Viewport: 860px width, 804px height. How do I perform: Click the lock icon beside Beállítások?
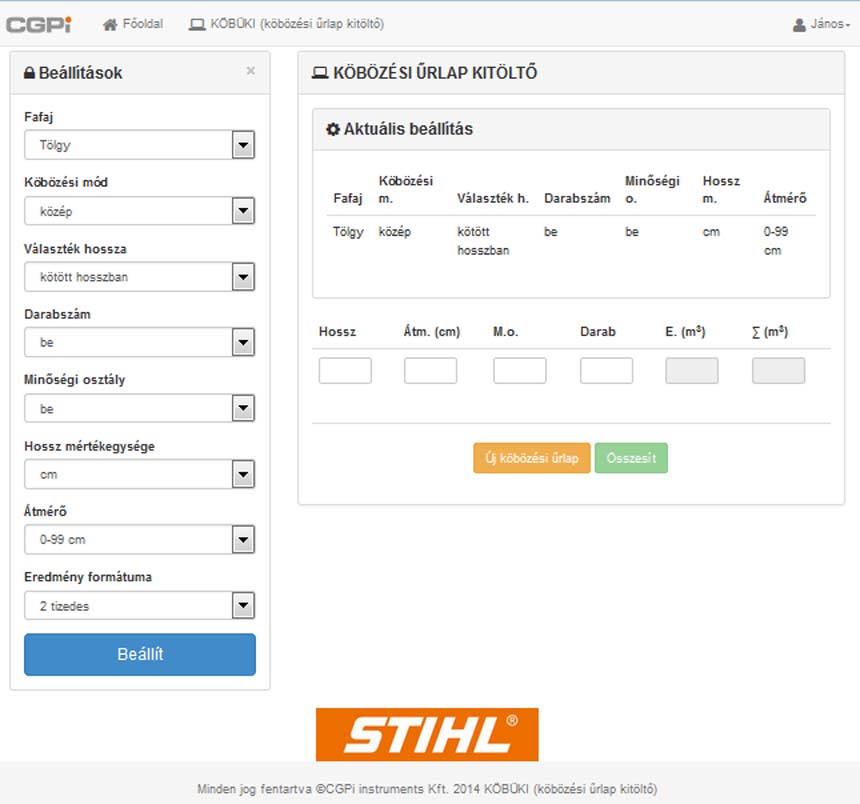click(30, 73)
